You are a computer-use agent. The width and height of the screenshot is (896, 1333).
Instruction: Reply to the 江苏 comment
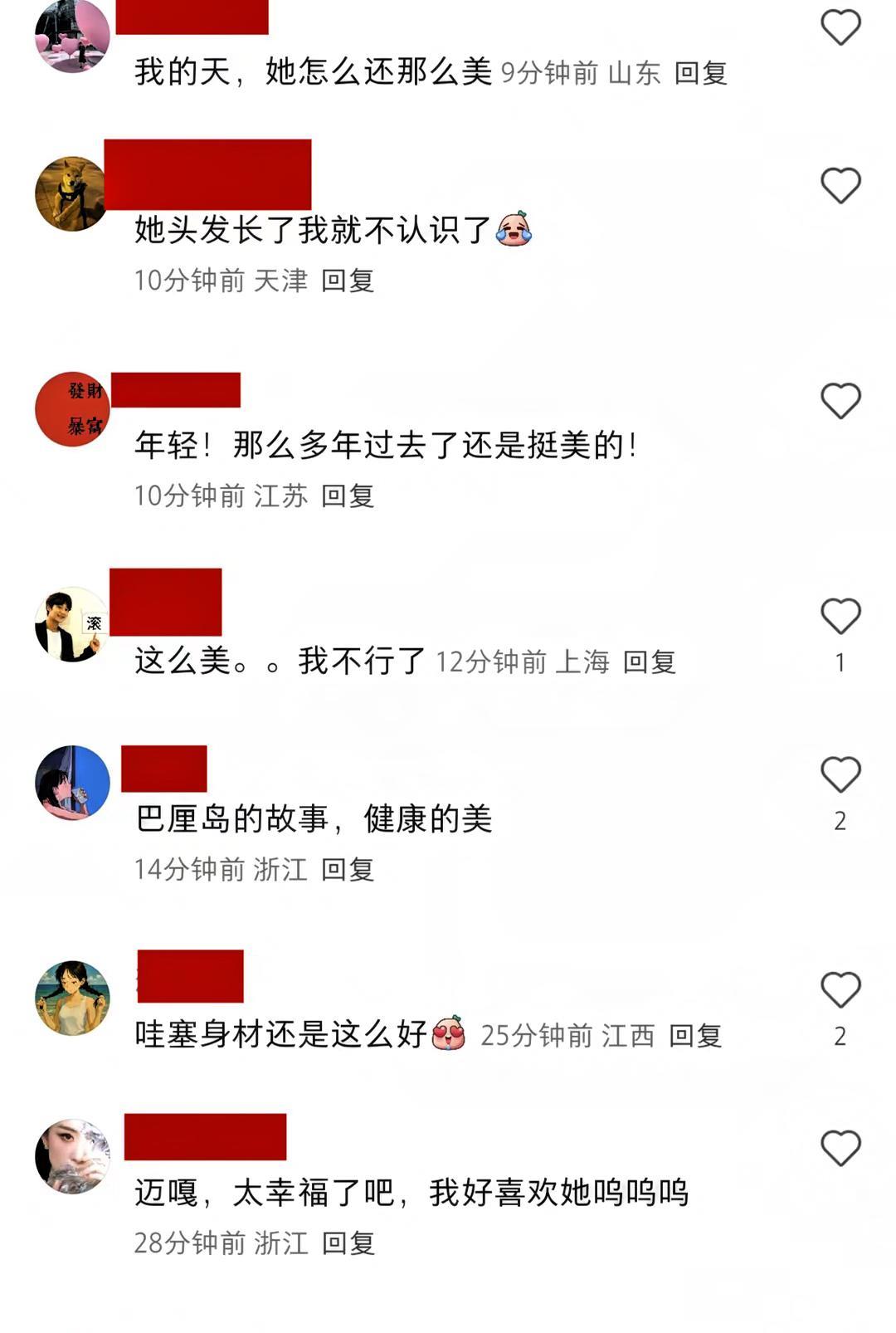click(348, 496)
